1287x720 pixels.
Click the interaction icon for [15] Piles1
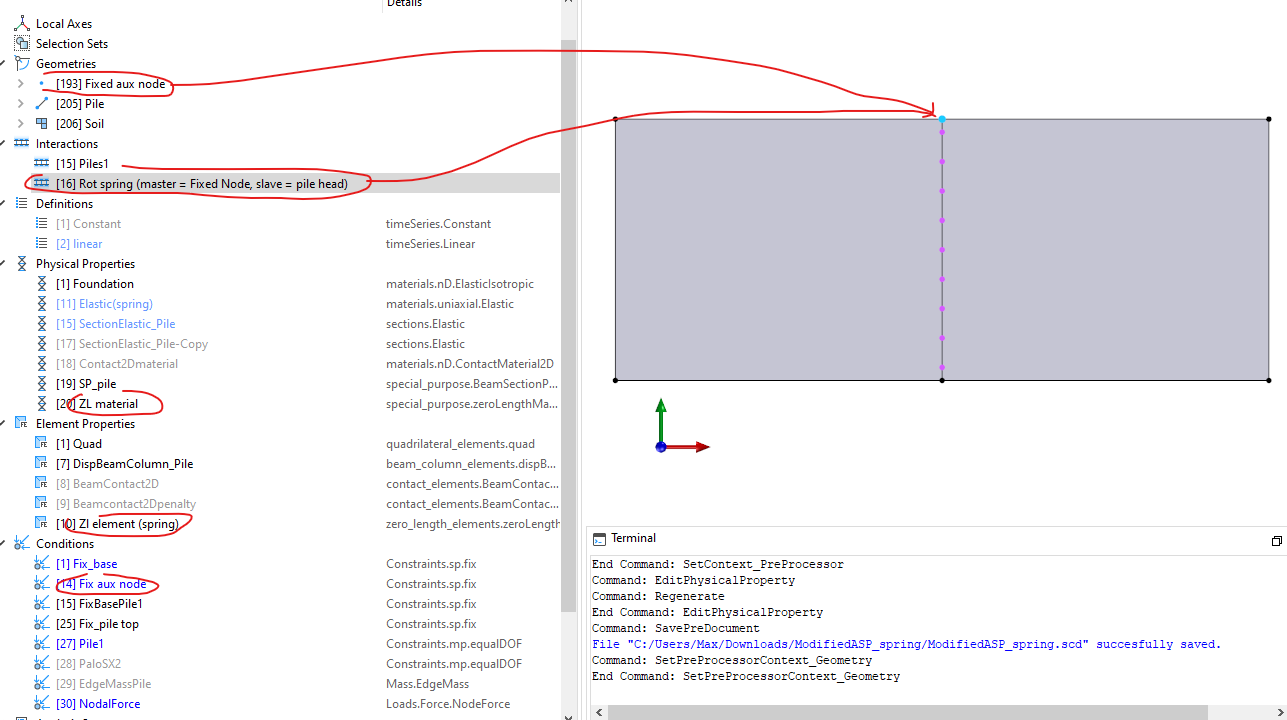click(x=42, y=163)
